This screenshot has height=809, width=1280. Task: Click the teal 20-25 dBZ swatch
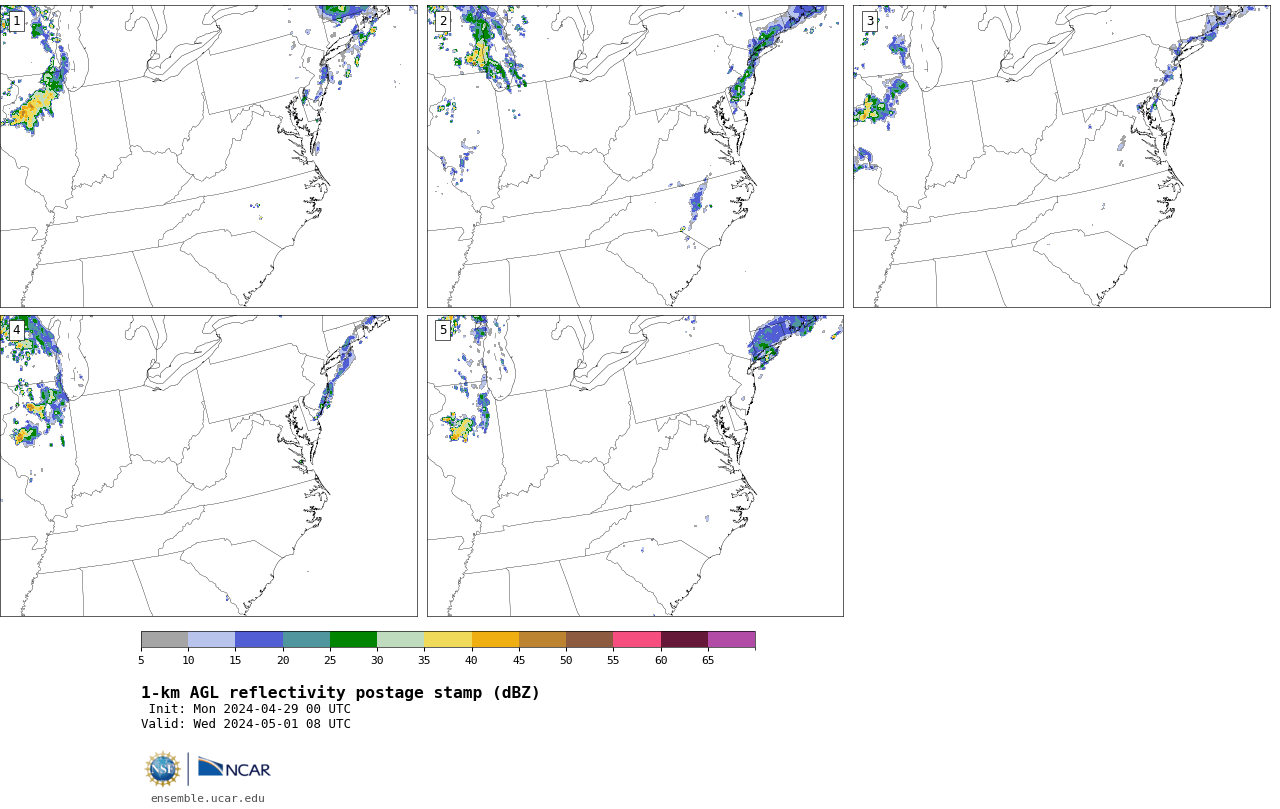(306, 640)
